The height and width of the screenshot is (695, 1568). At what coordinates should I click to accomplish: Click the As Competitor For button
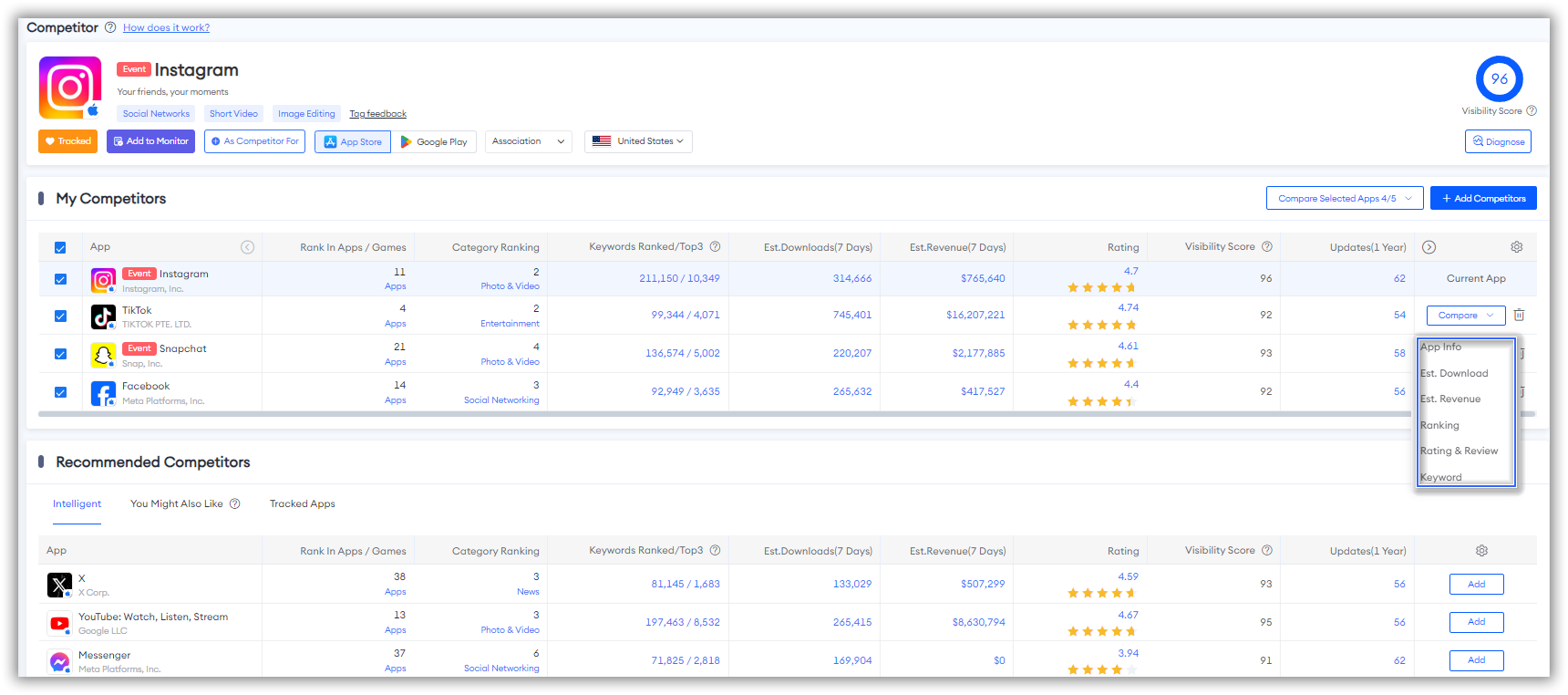[x=254, y=141]
